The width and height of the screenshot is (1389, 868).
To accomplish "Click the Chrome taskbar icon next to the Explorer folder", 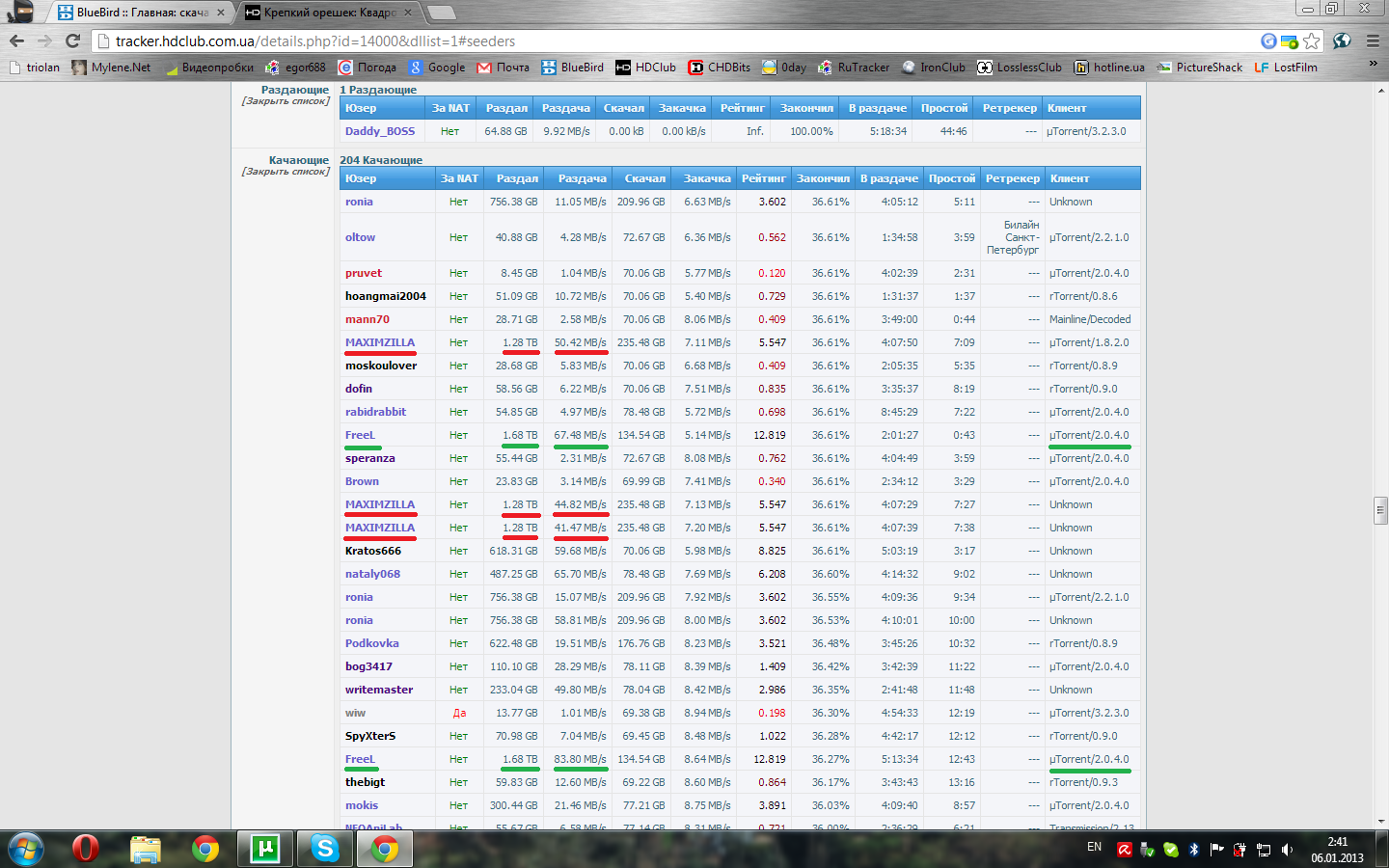I will 204,849.
